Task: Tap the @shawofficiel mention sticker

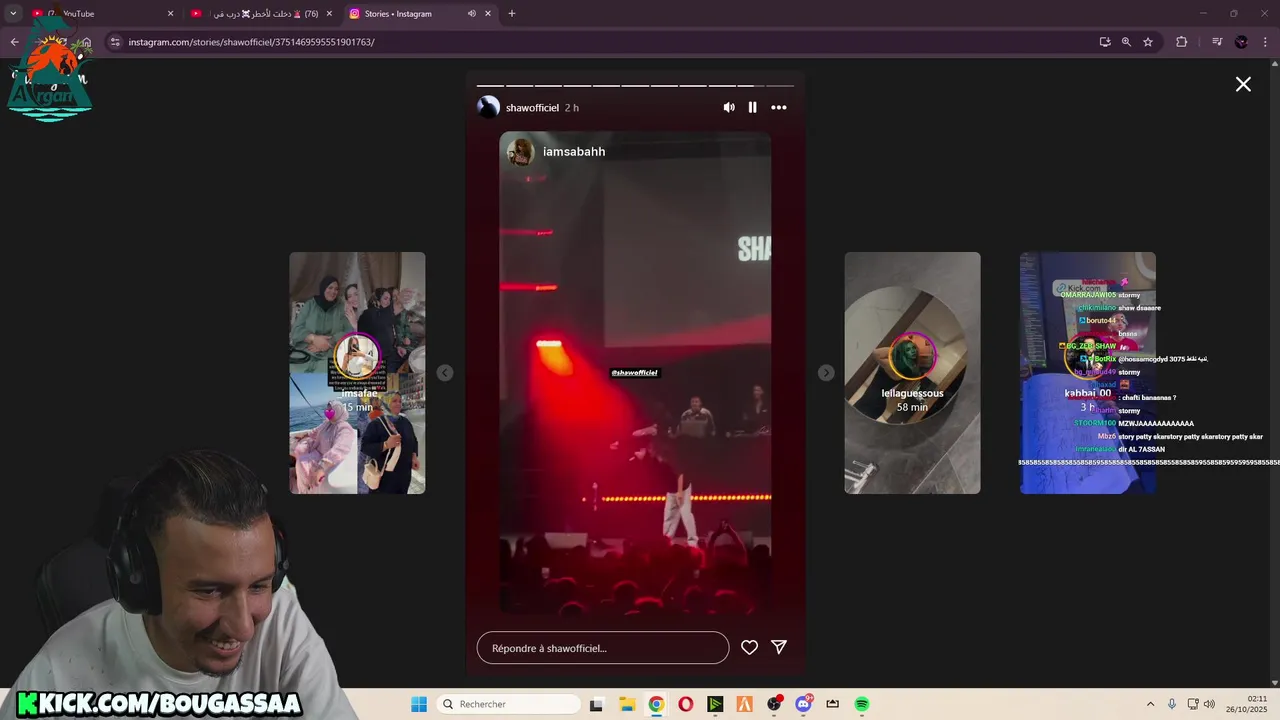Action: coord(635,373)
